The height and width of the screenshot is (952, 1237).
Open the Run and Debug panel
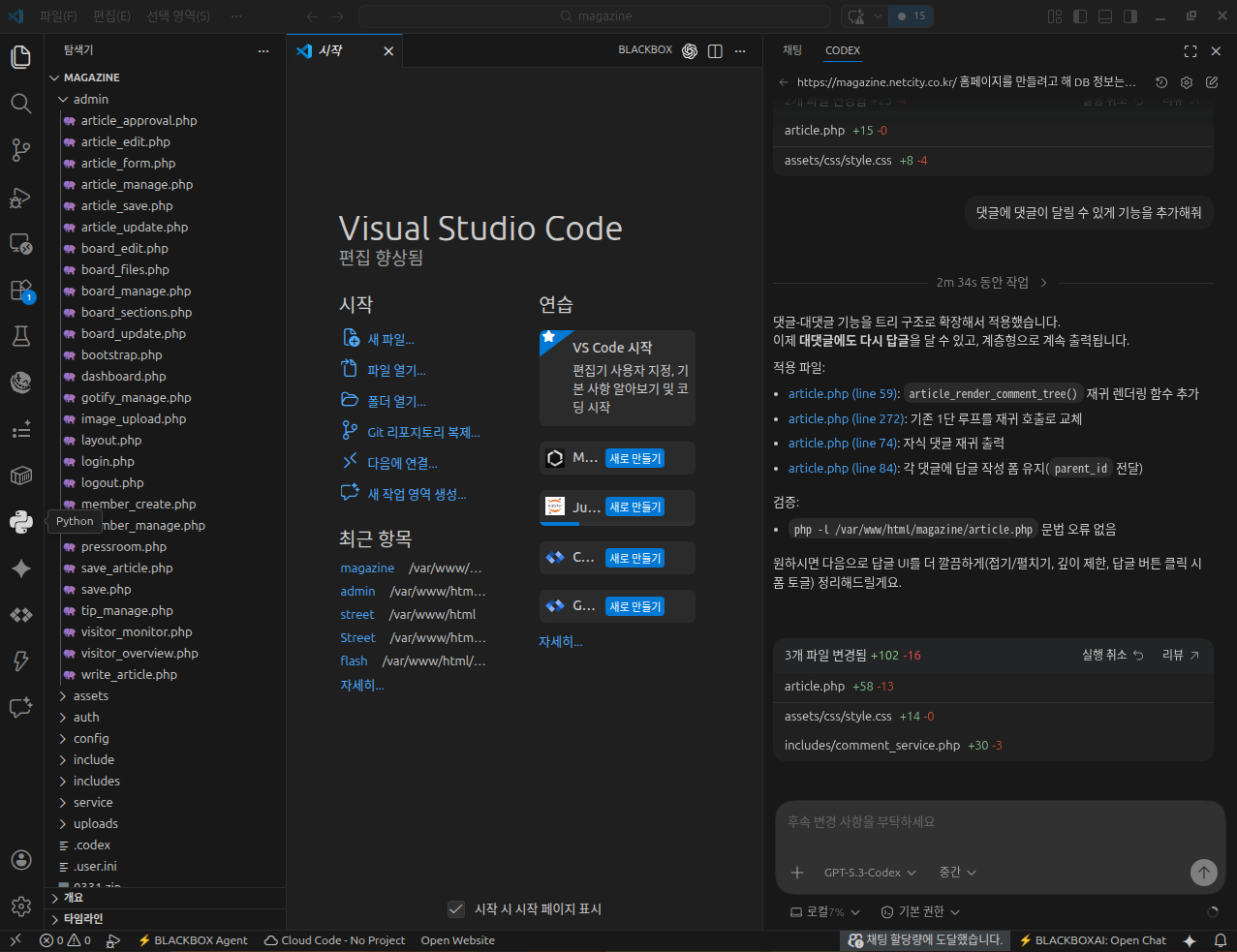[20, 198]
